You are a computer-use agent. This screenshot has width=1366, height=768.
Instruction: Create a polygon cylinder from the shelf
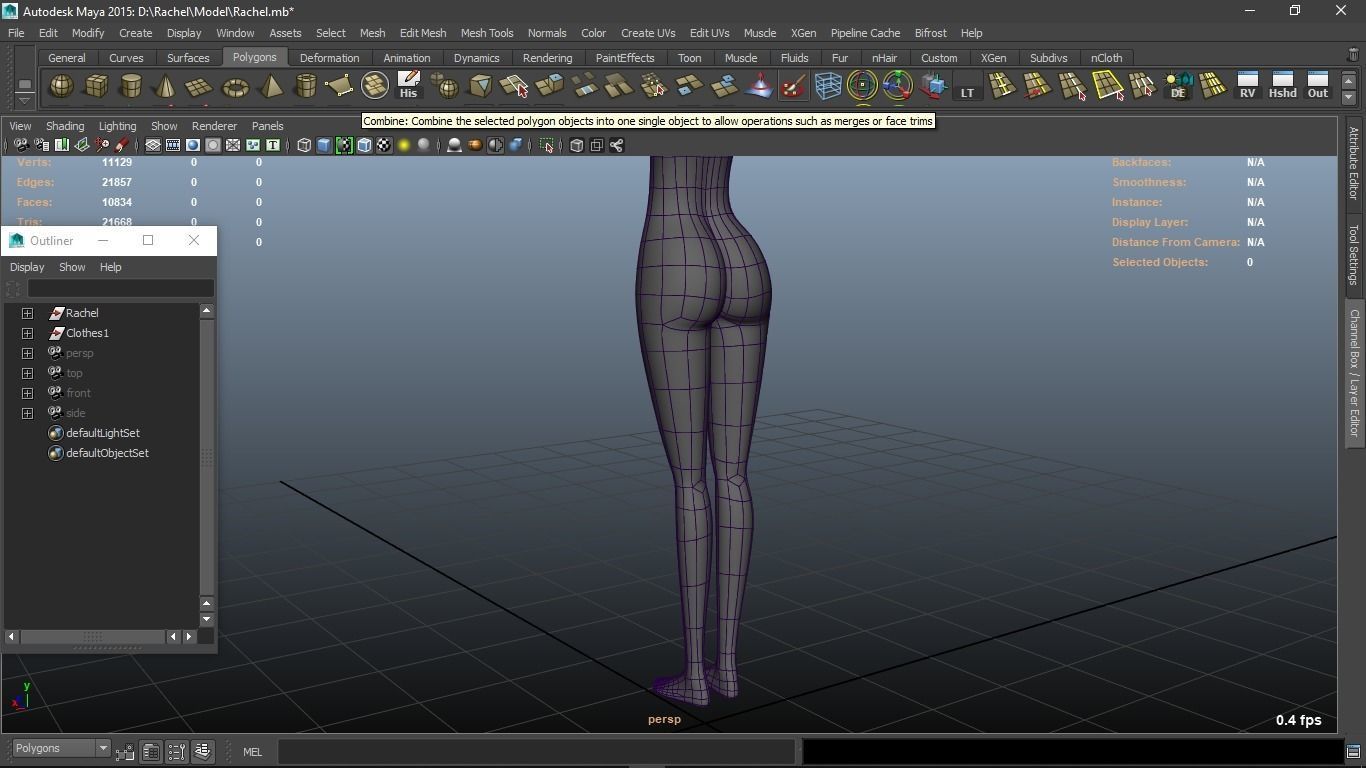130,86
